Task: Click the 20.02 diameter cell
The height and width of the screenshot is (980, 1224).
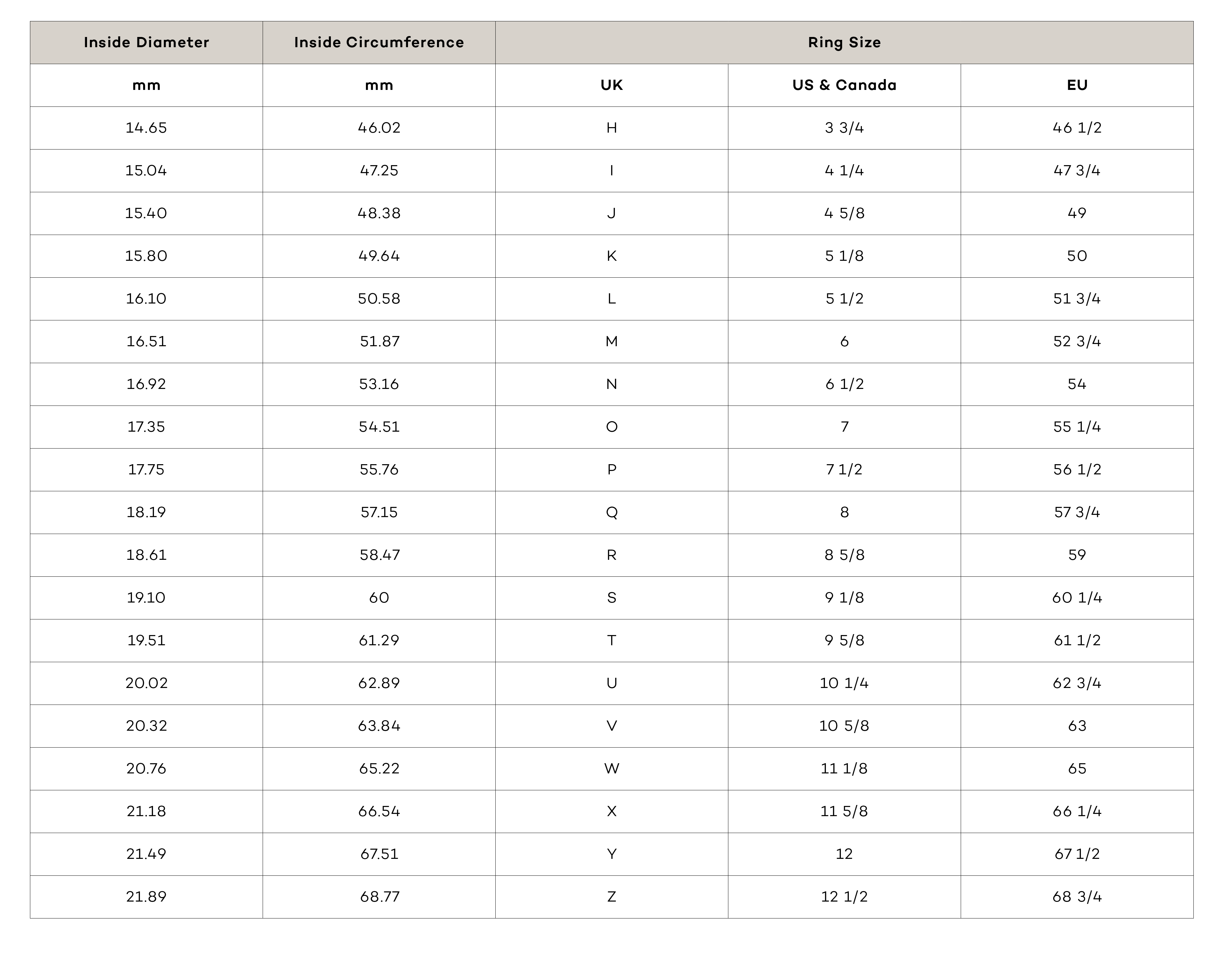Action: pyautogui.click(x=146, y=683)
